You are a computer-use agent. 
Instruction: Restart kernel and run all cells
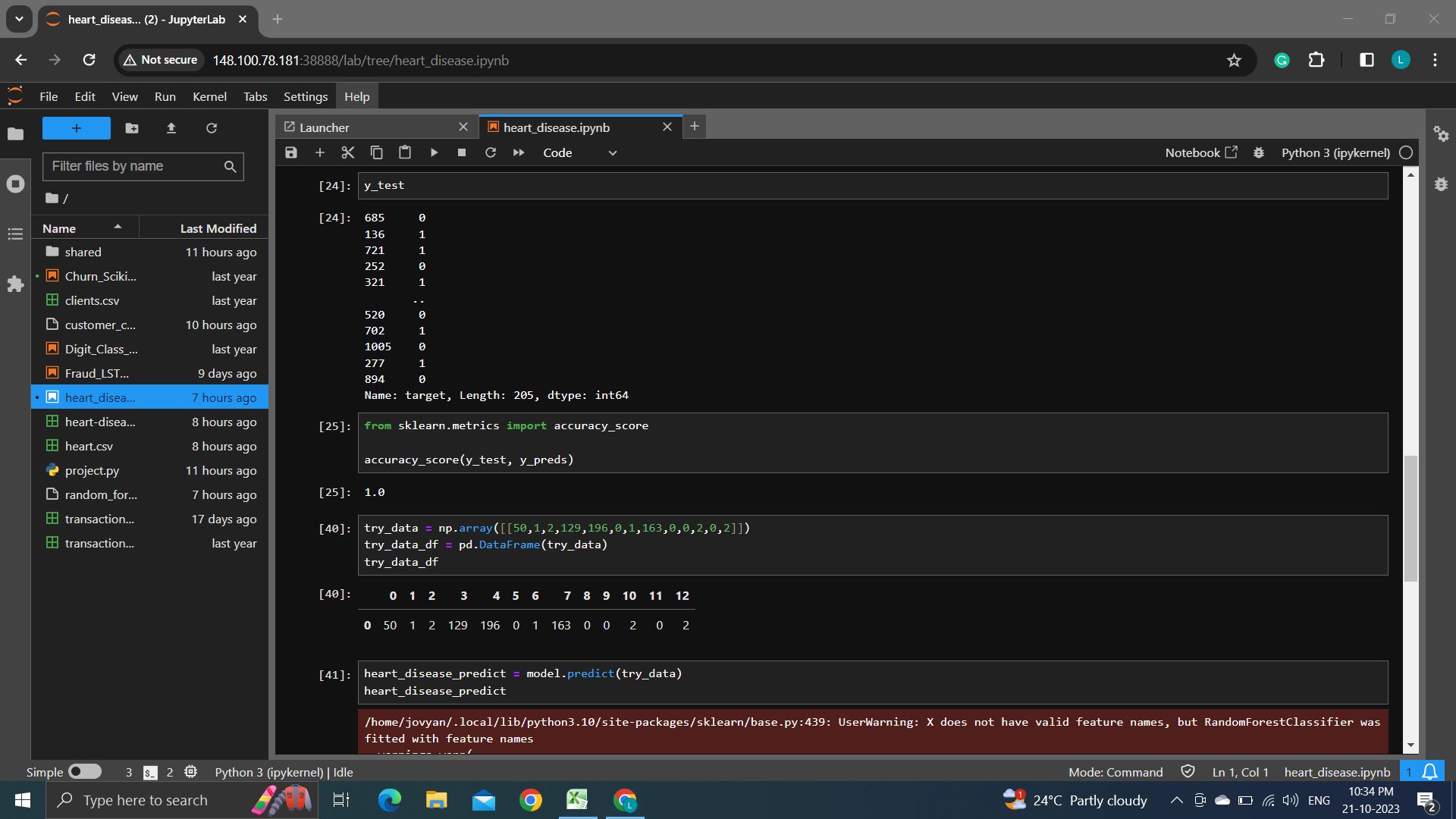(x=519, y=152)
